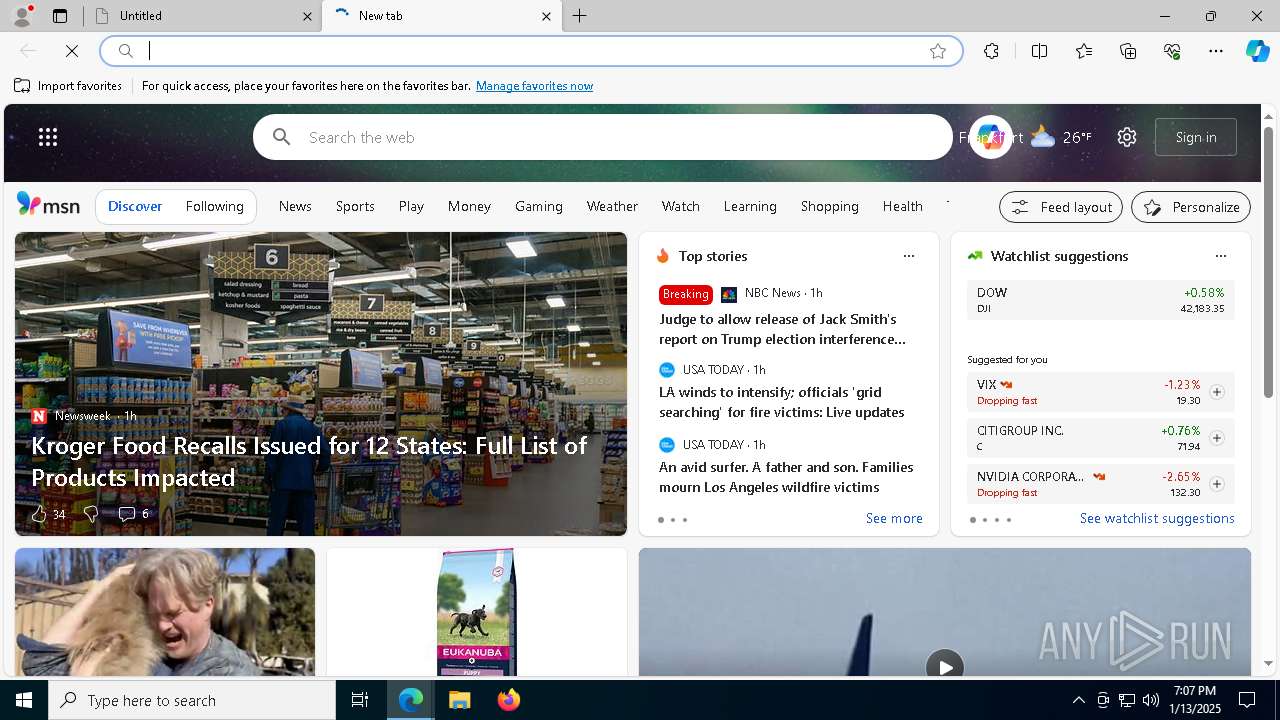
Task: Dislike the Kroger recall story
Action: point(91,514)
